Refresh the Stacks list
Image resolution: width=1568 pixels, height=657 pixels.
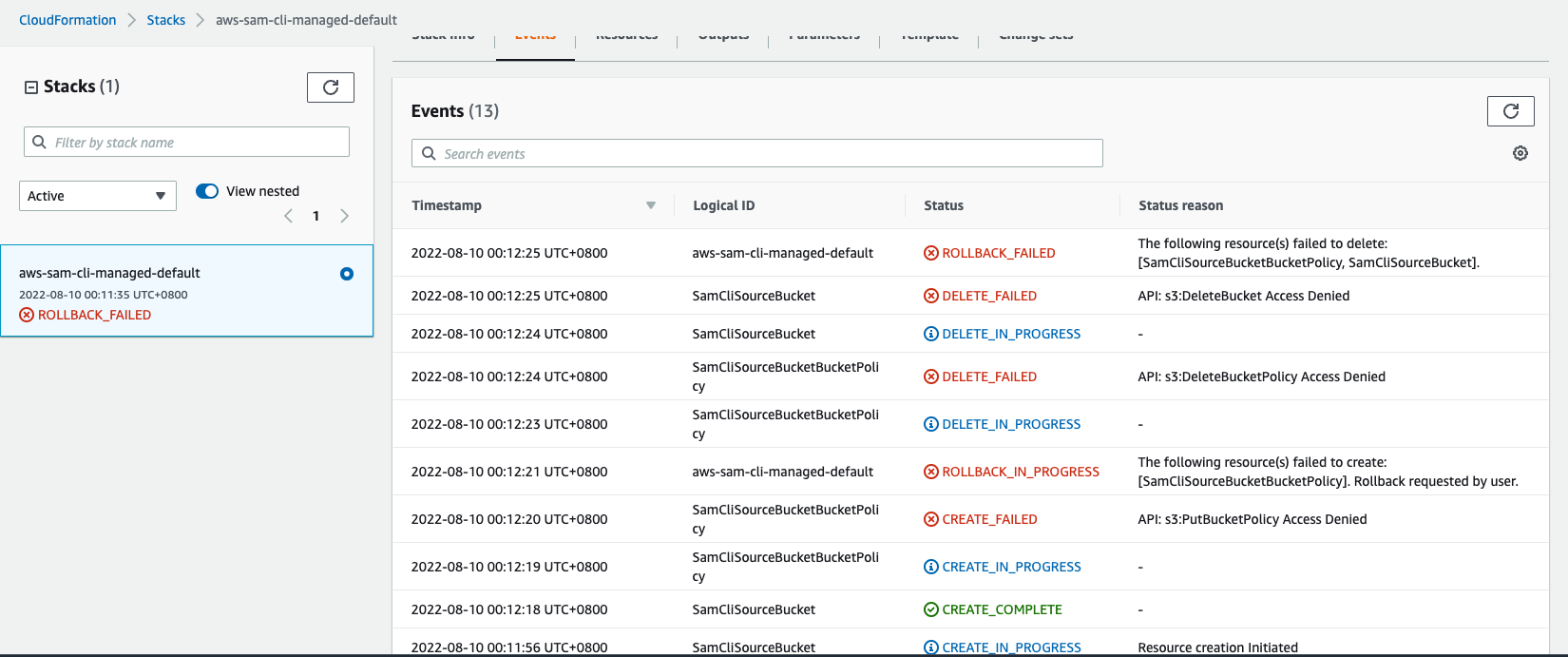pos(331,87)
